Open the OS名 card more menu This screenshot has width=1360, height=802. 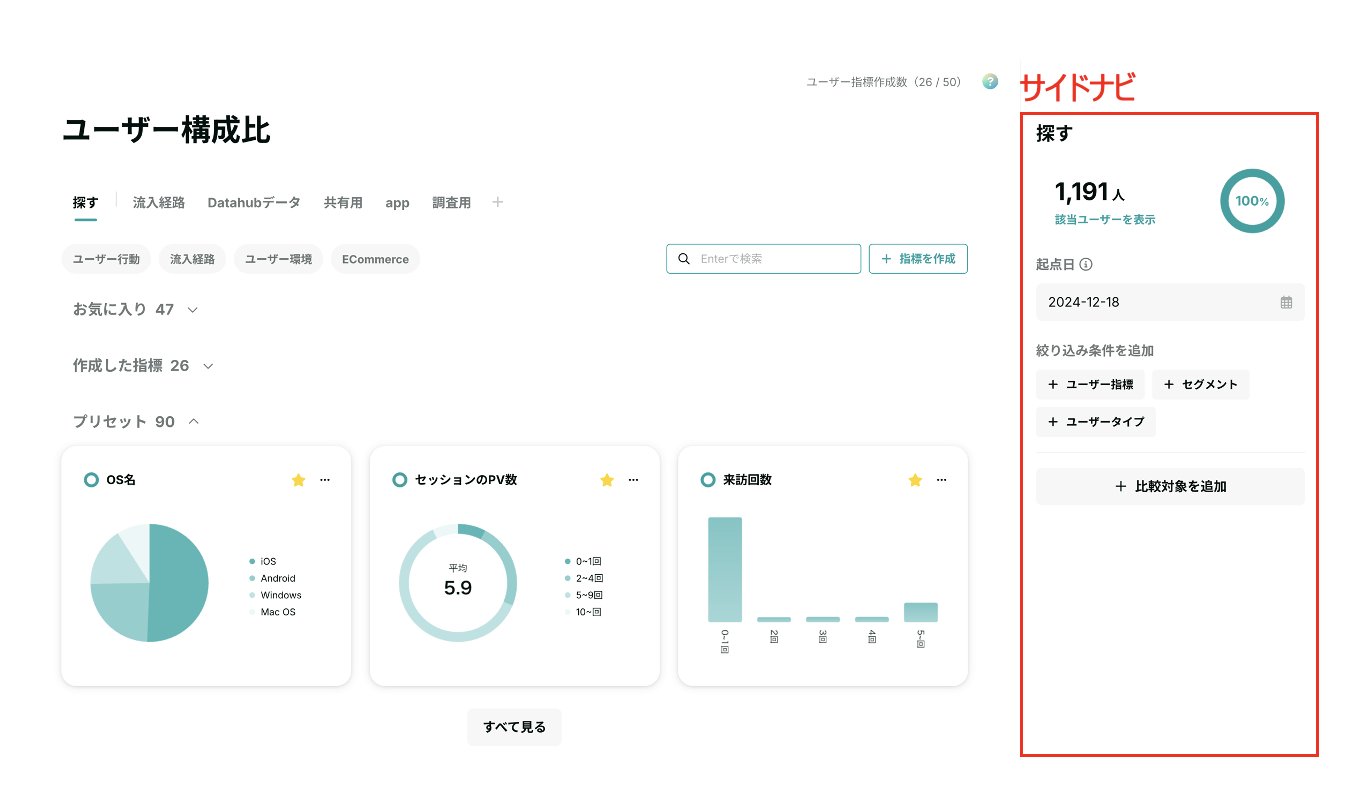[325, 480]
